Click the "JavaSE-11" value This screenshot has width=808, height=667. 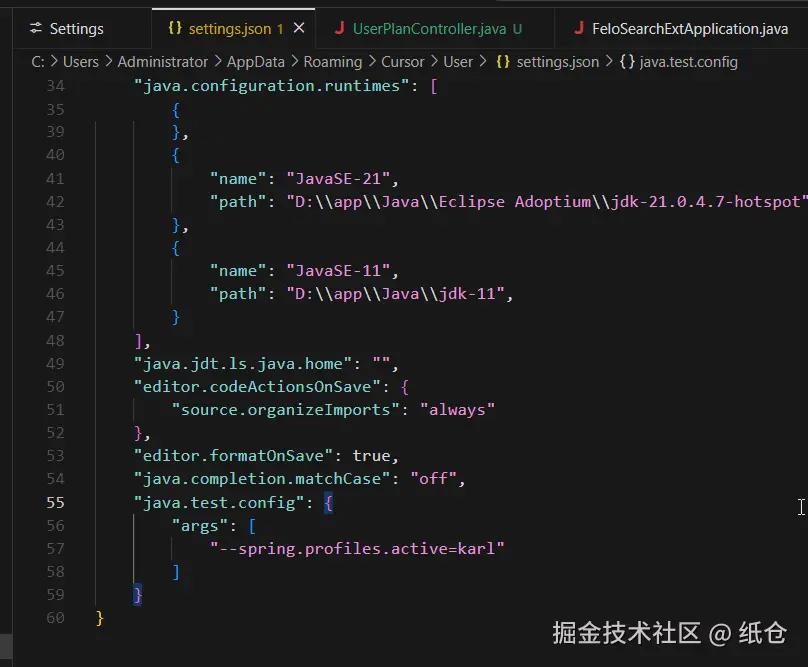pyautogui.click(x=338, y=271)
